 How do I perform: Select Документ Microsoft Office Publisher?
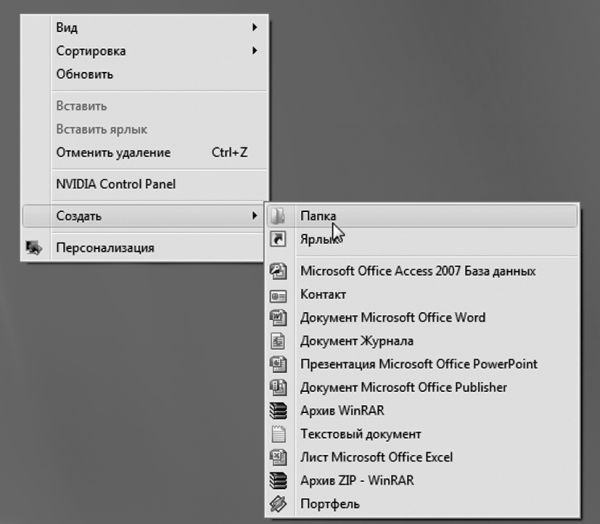coord(404,387)
